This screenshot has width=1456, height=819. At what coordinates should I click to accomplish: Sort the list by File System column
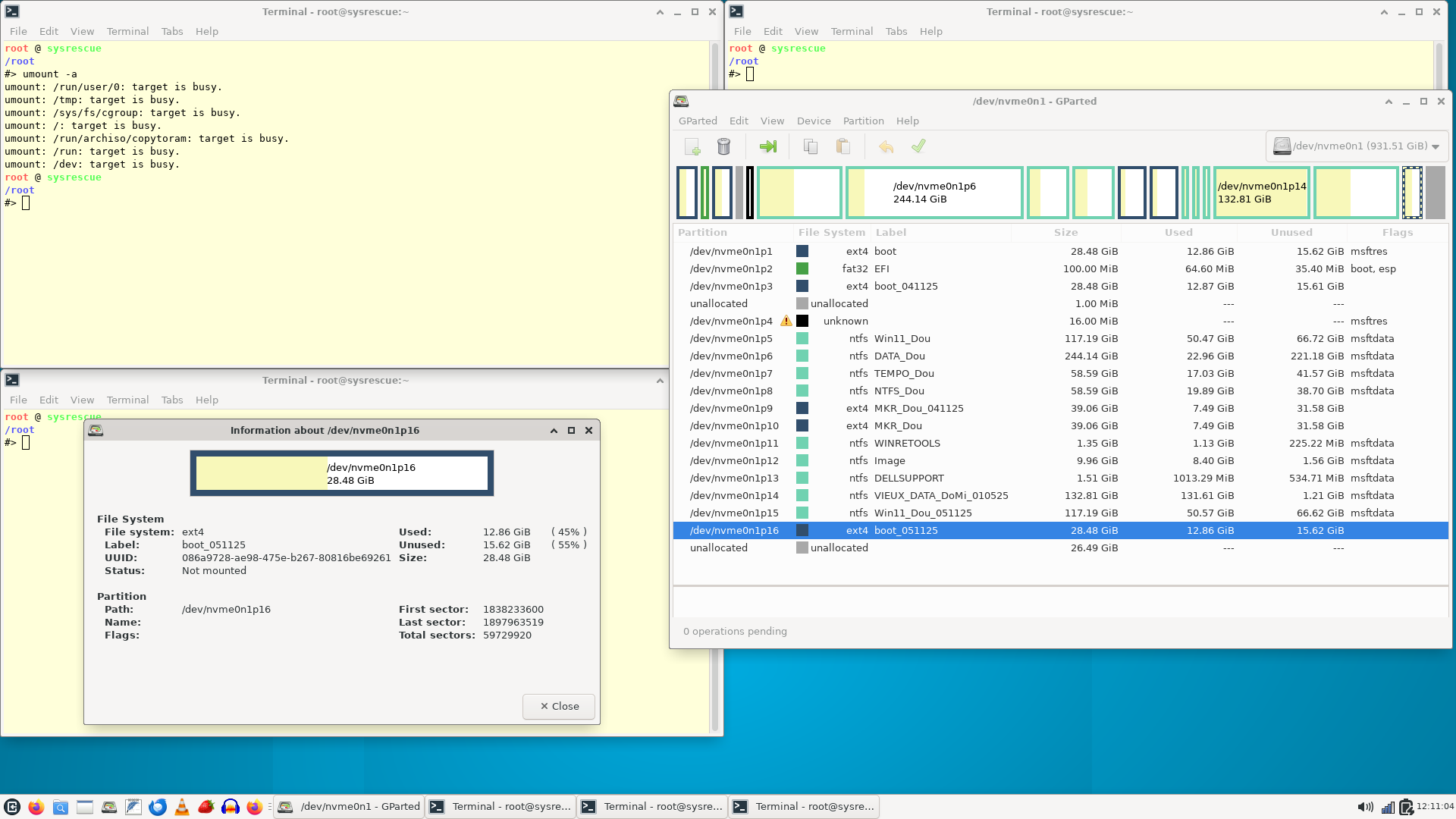(831, 233)
